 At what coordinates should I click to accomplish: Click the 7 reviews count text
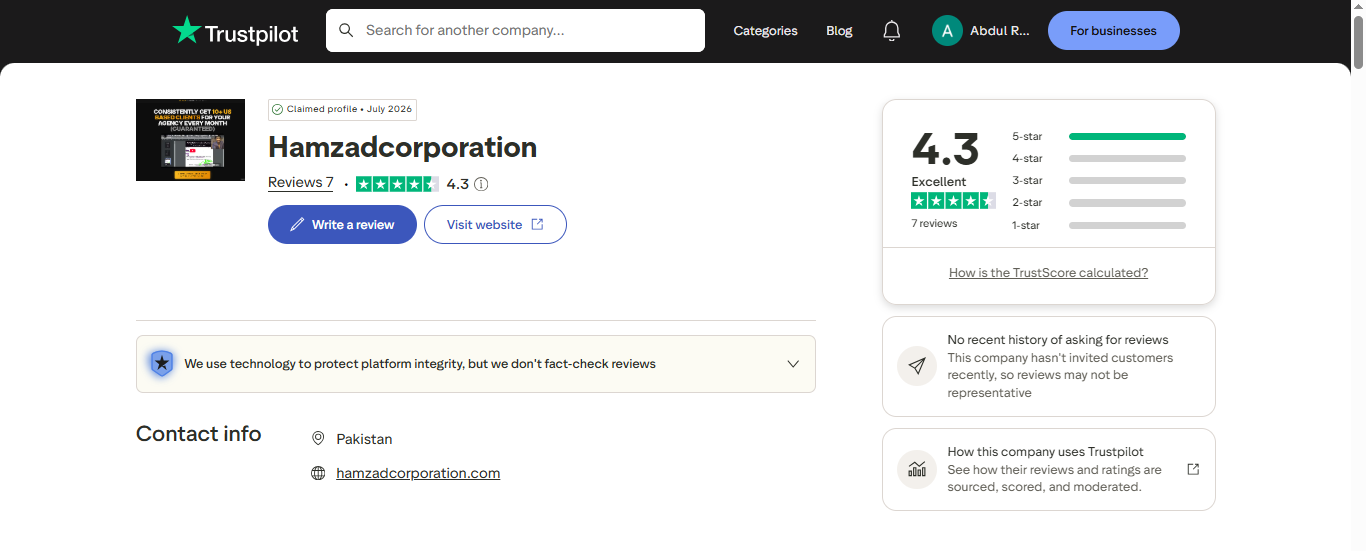934,224
